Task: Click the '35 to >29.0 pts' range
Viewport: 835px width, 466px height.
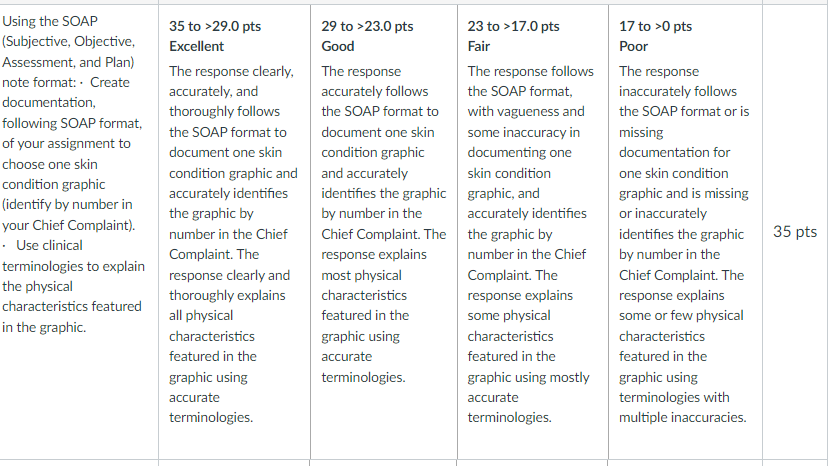Action: tap(215, 26)
